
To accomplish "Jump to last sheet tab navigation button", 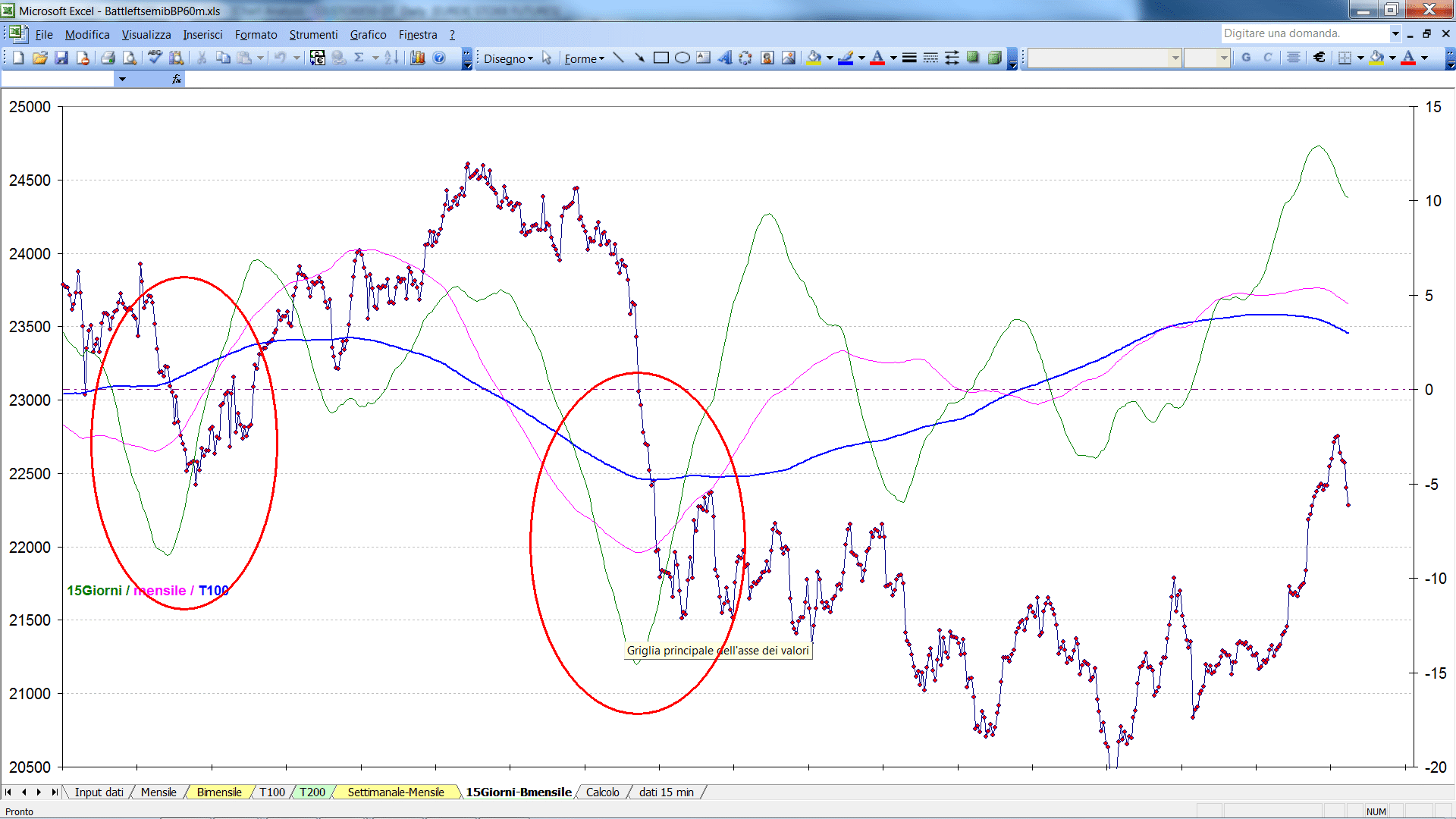I will [x=54, y=792].
